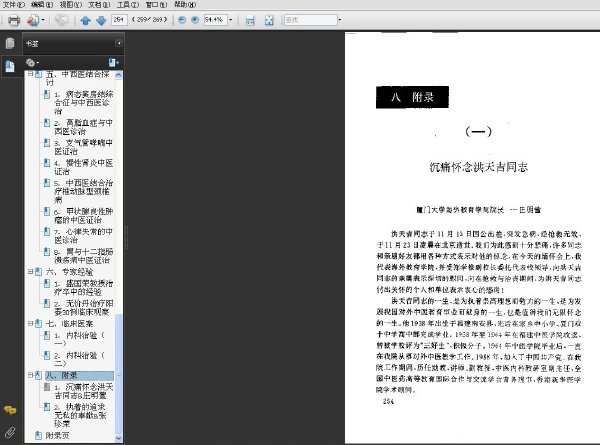This screenshot has width=600, height=445.
Task: Select bookmark 7. 心律失常的中医诊治
Action: (83, 236)
